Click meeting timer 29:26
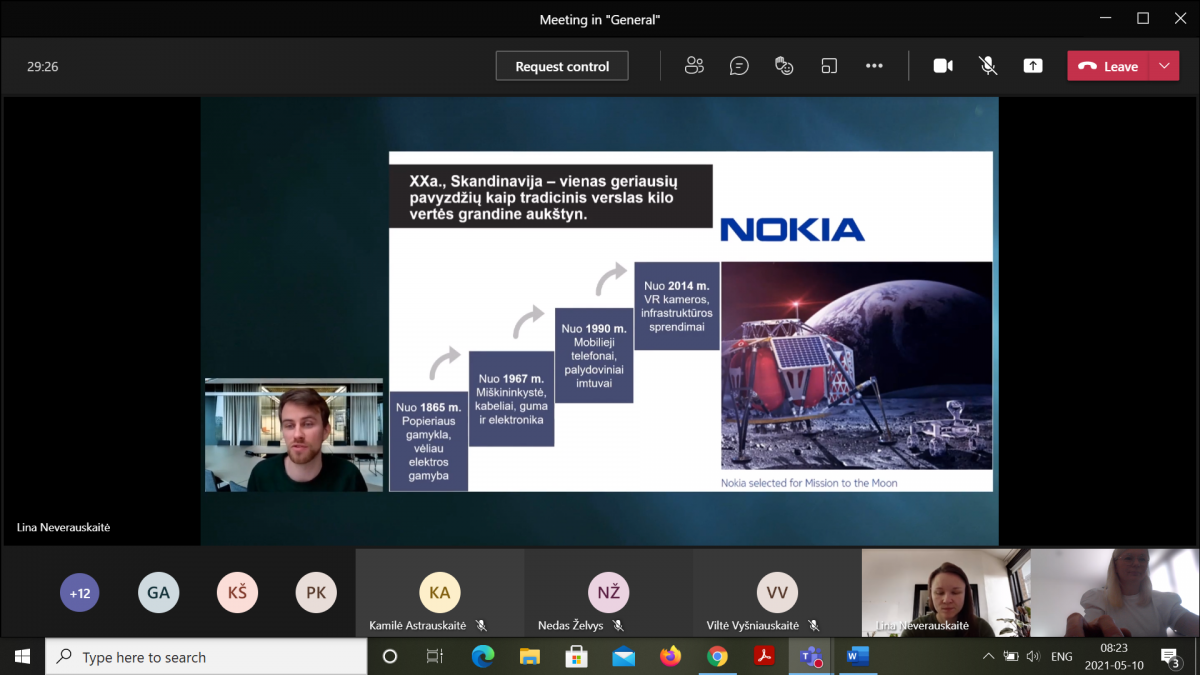 coord(43,67)
